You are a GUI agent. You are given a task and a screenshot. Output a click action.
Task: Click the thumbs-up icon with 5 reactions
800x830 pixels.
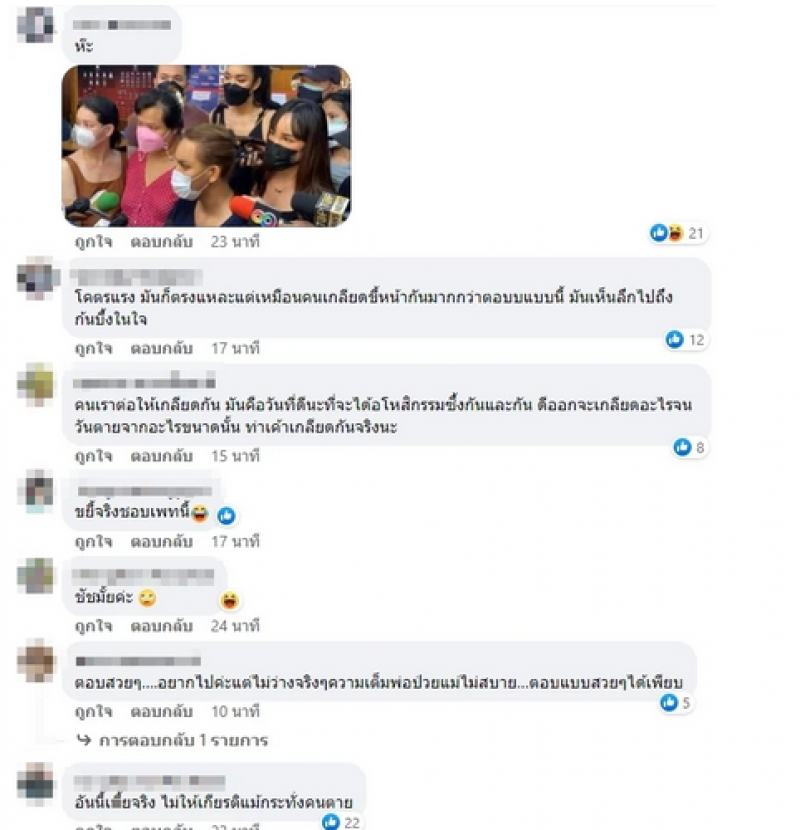pos(669,703)
